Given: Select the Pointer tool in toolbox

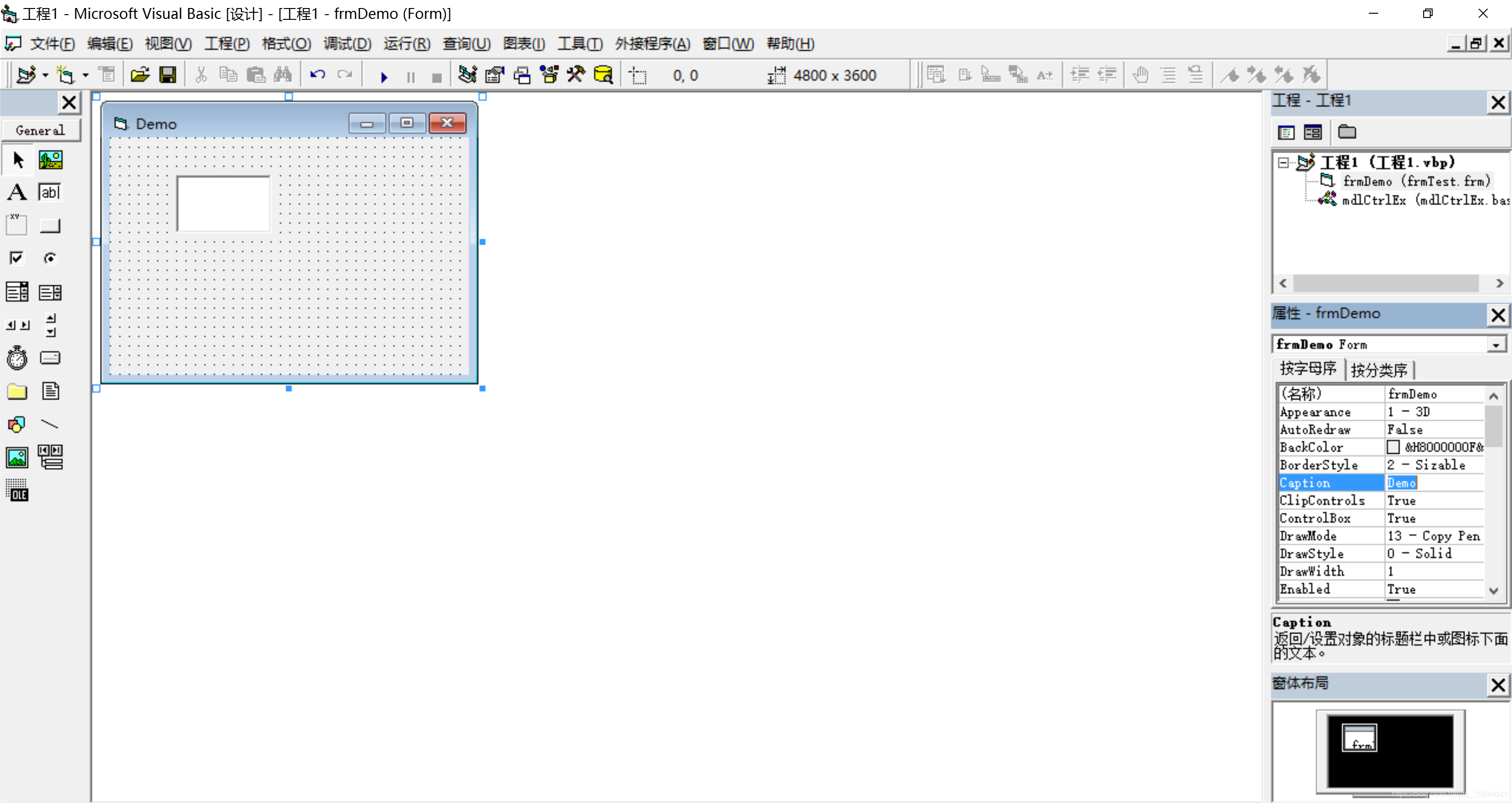Looking at the screenshot, I should pyautogui.click(x=17, y=160).
